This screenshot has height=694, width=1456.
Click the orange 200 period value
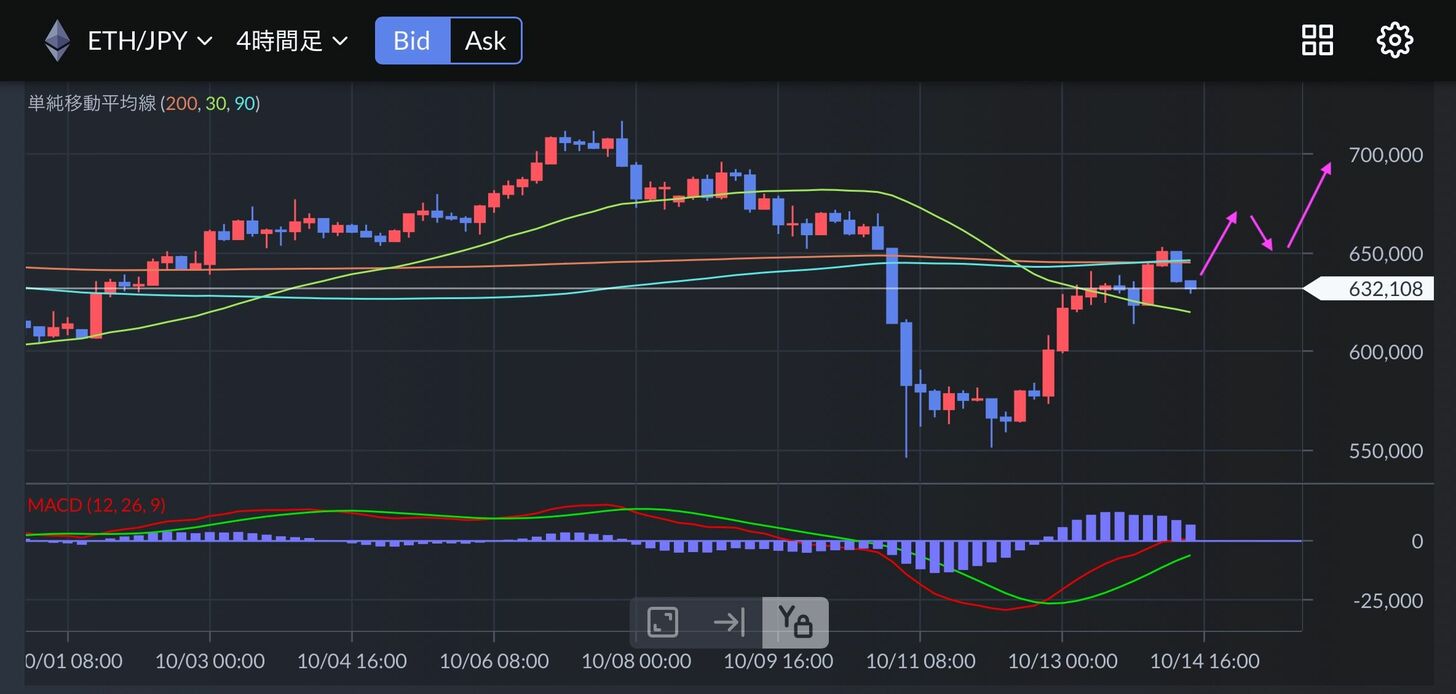pyautogui.click(x=183, y=103)
